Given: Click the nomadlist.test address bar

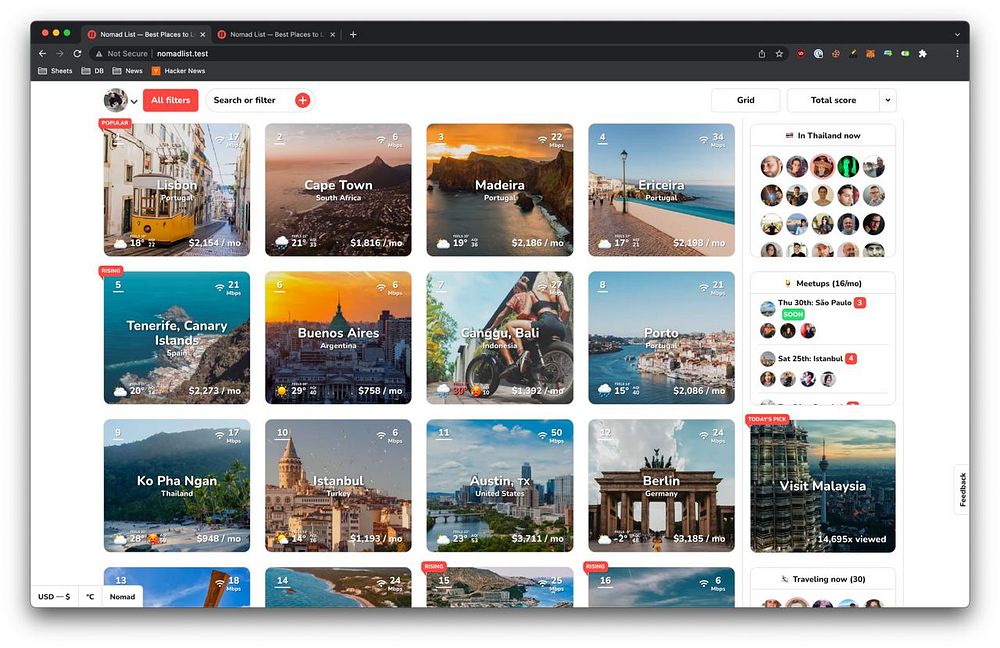Looking at the screenshot, I should point(182,54).
